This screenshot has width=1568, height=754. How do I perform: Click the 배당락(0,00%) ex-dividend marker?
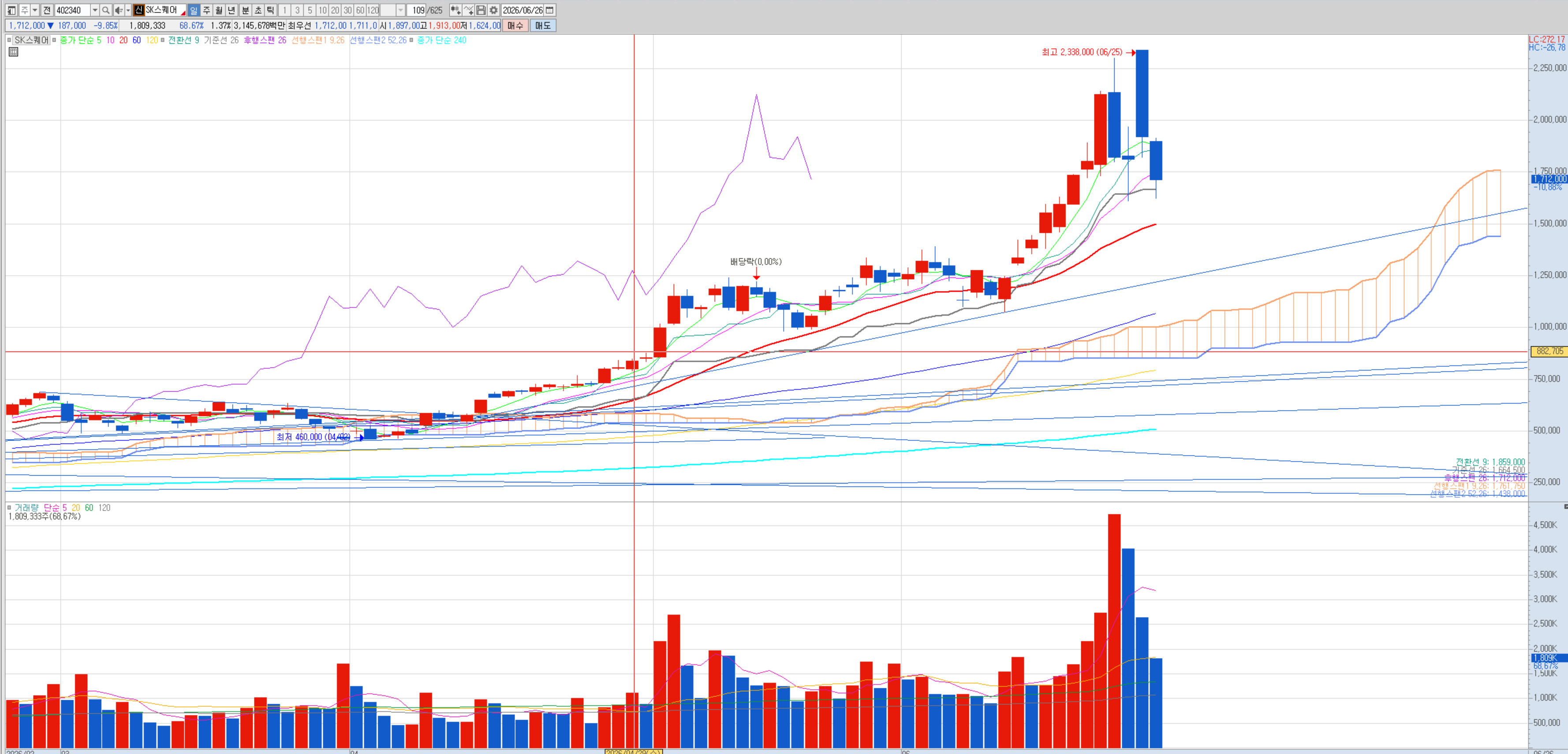pos(756,261)
